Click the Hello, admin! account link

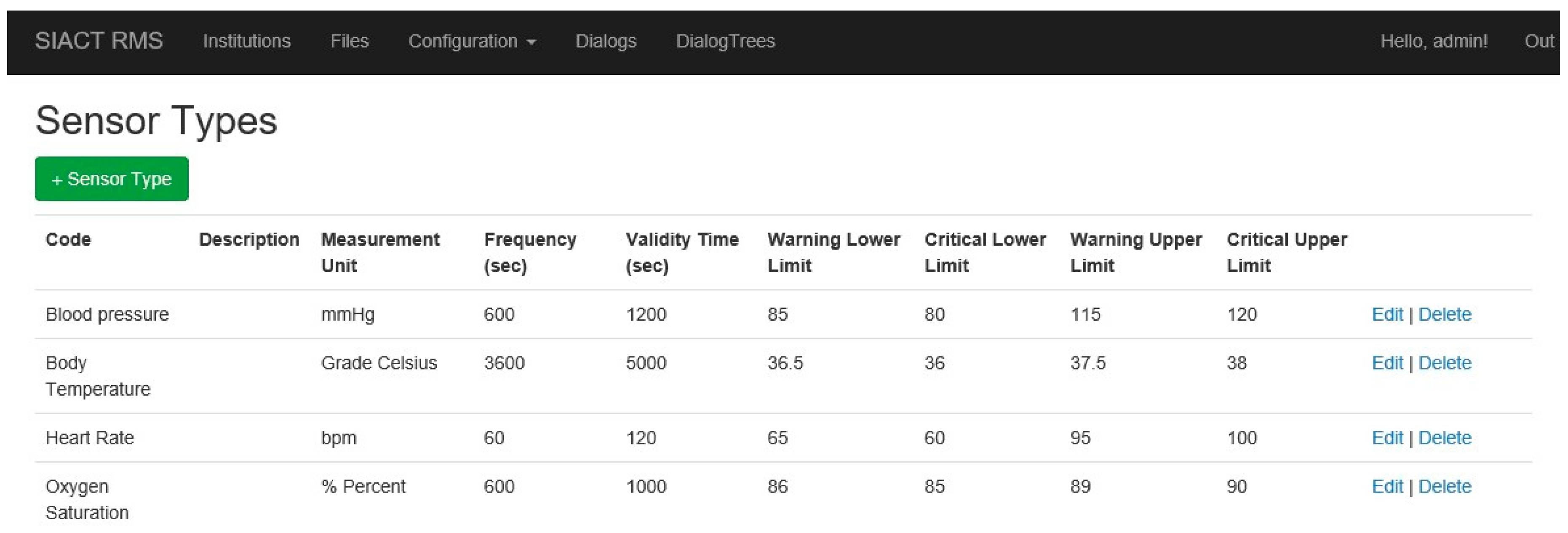click(1434, 41)
